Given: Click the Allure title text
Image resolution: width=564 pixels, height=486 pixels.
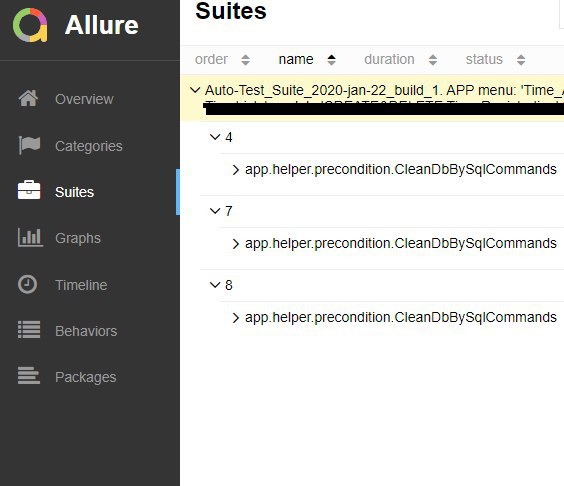Looking at the screenshot, I should pyautogui.click(x=101, y=25).
